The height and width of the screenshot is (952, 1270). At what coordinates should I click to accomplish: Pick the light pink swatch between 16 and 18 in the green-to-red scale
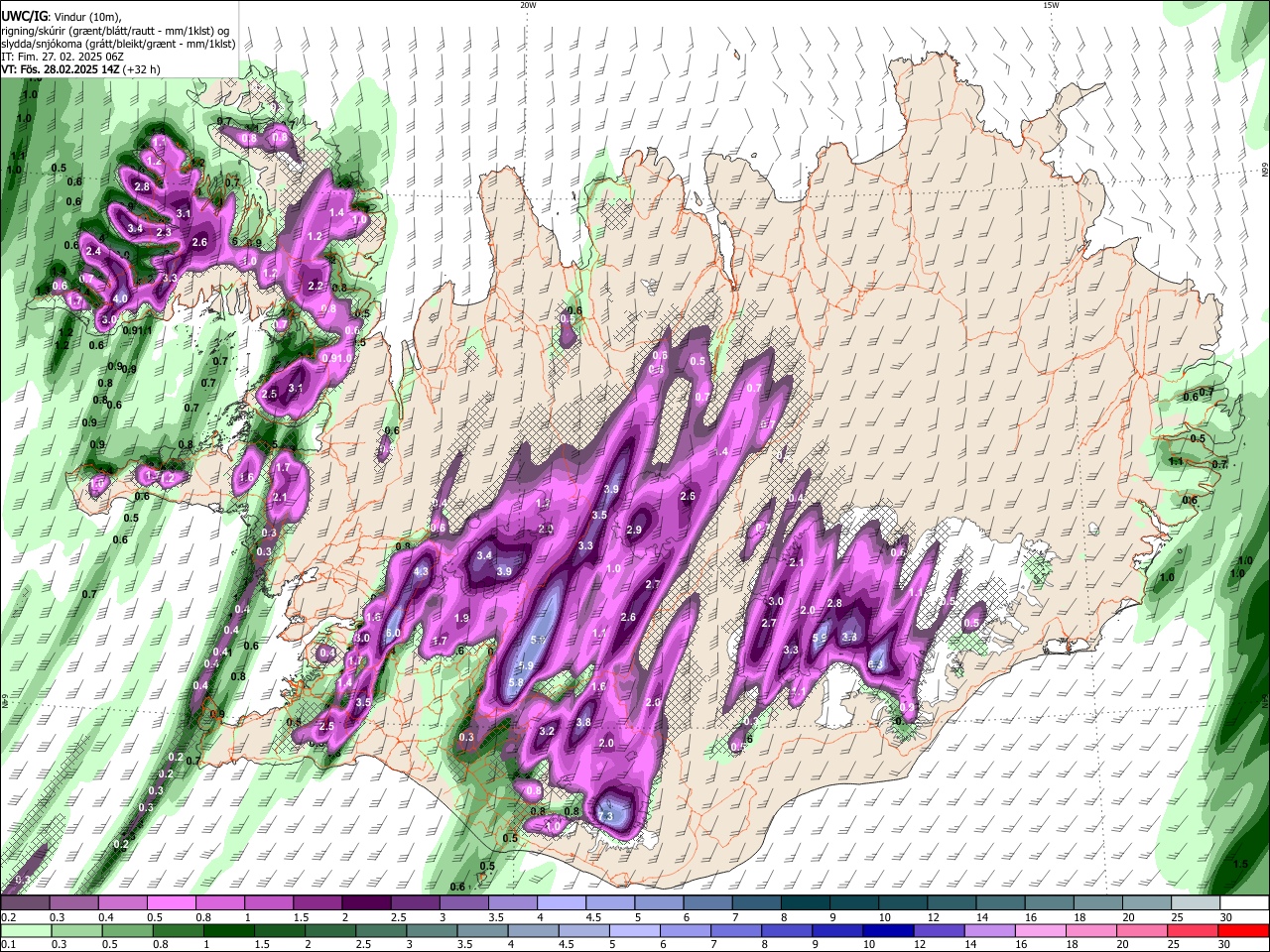1041,930
